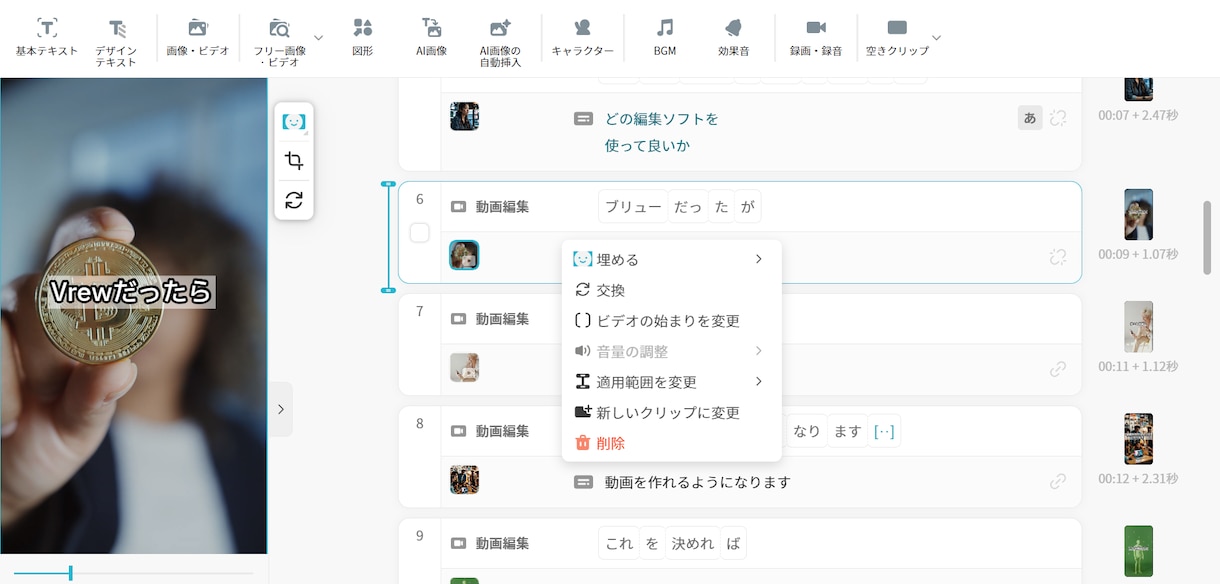Select ビデオの始まりを変更 menu entry
This screenshot has width=1220, height=584.
click(672, 321)
